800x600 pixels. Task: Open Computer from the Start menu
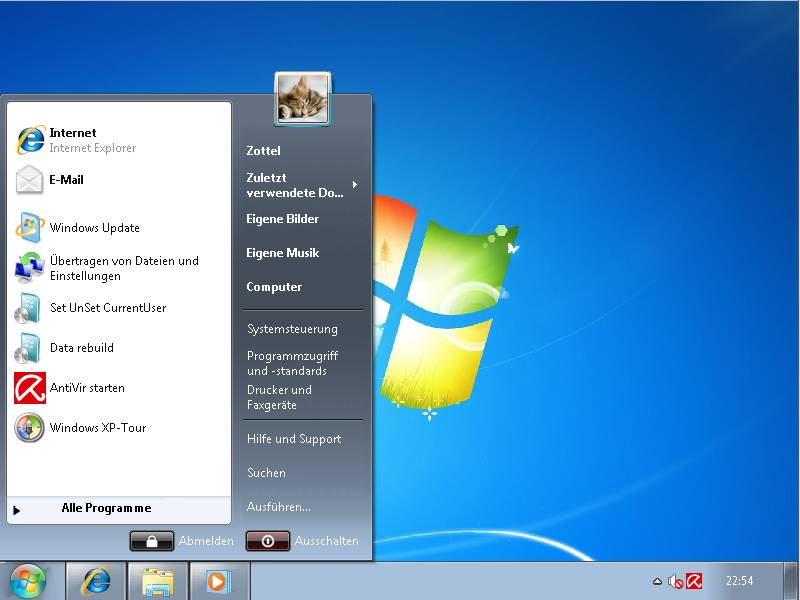click(274, 287)
